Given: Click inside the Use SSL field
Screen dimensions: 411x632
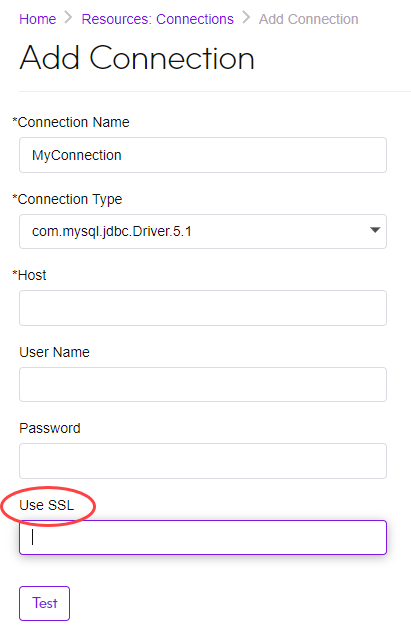Looking at the screenshot, I should pos(203,537).
